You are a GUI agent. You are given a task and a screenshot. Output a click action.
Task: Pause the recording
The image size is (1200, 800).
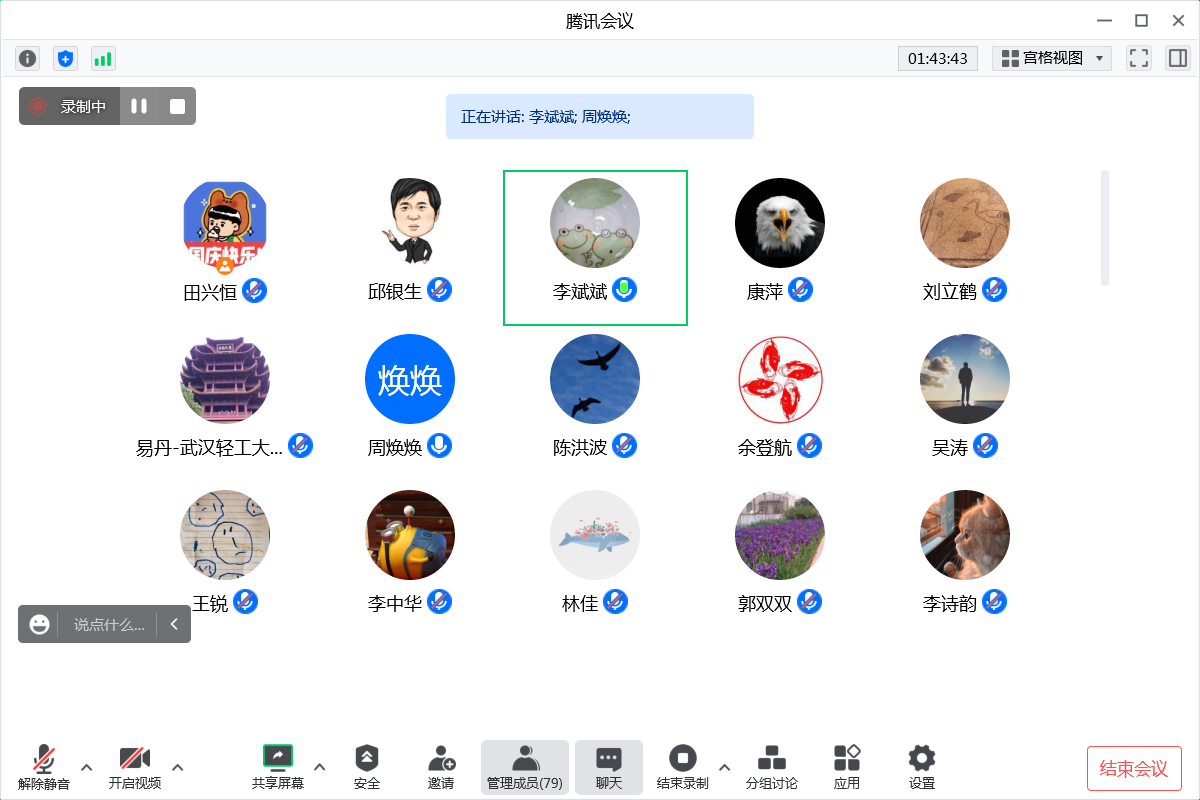(x=139, y=106)
